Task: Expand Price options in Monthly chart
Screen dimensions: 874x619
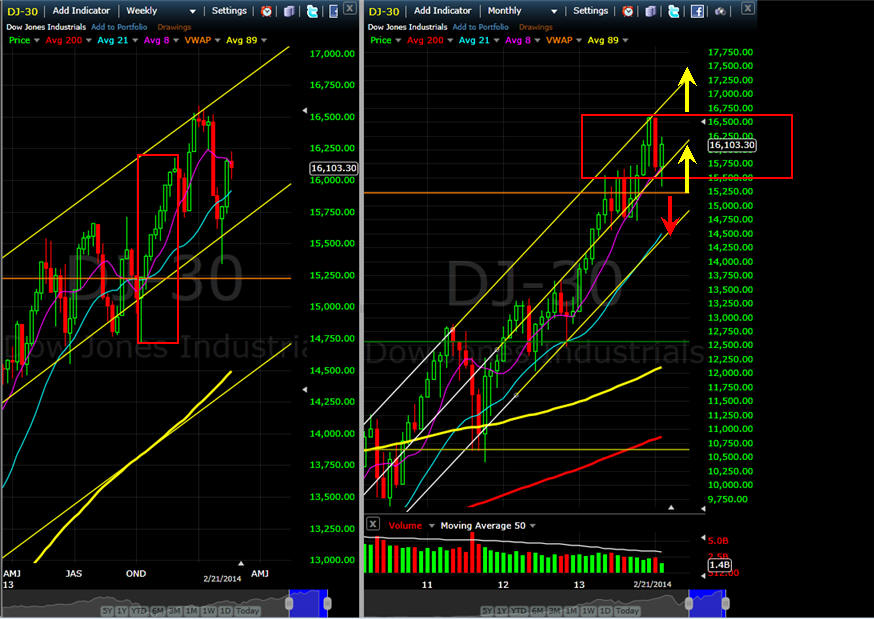Action: point(399,40)
